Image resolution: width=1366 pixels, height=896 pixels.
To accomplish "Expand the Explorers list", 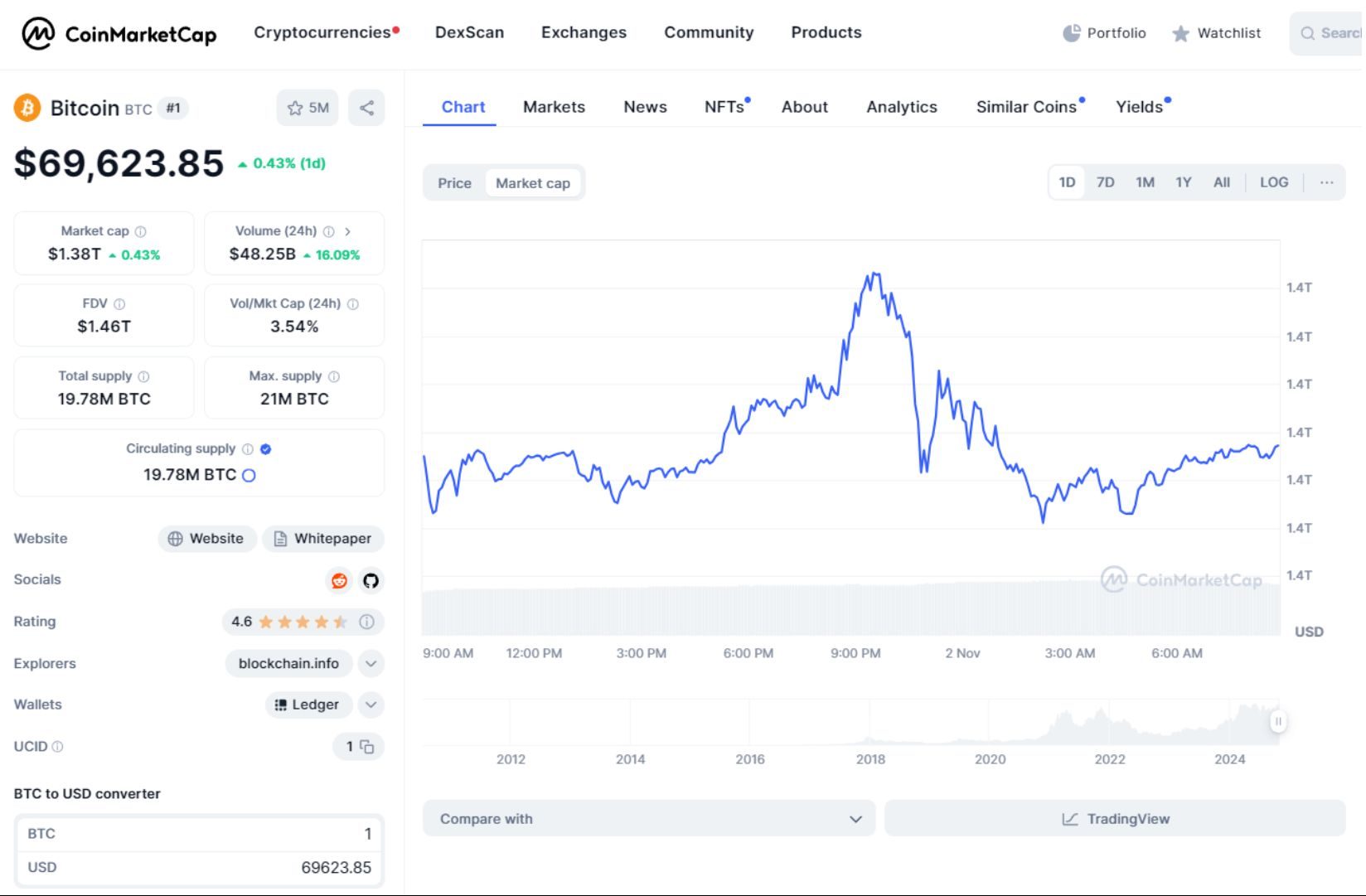I will 371,663.
